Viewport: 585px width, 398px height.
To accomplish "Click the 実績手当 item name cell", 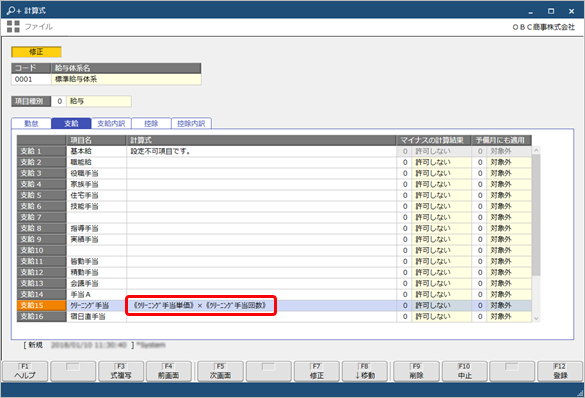I will (96, 239).
